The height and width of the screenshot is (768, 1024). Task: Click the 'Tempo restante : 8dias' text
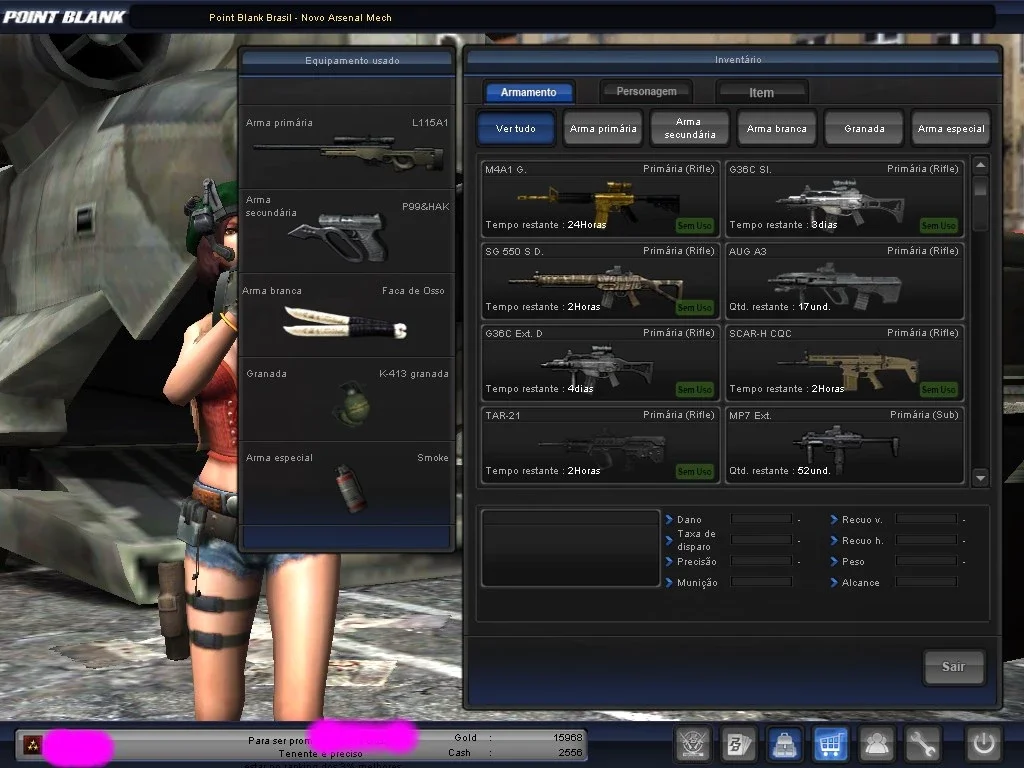point(783,225)
